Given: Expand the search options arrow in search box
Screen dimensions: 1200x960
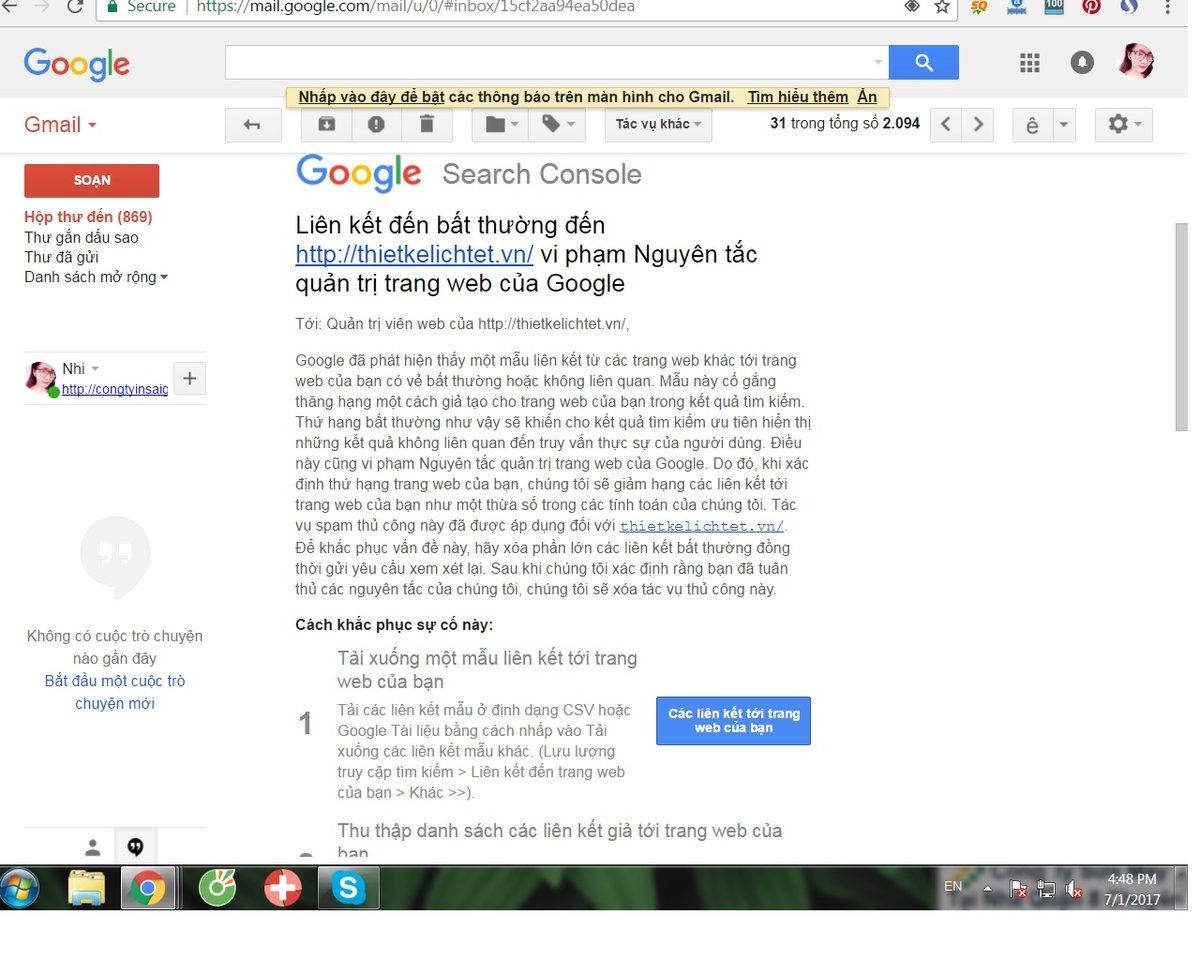Looking at the screenshot, I should click(879, 63).
